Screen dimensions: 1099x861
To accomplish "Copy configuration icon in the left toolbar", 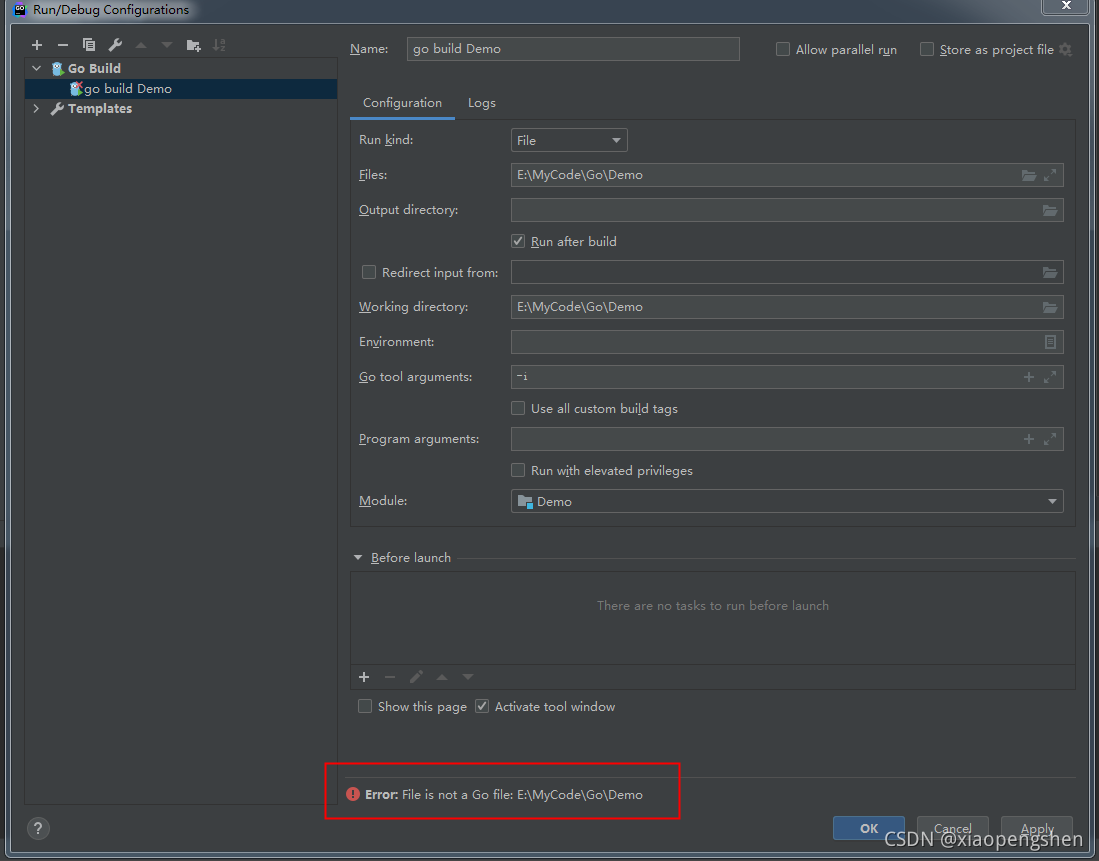I will pyautogui.click(x=89, y=45).
